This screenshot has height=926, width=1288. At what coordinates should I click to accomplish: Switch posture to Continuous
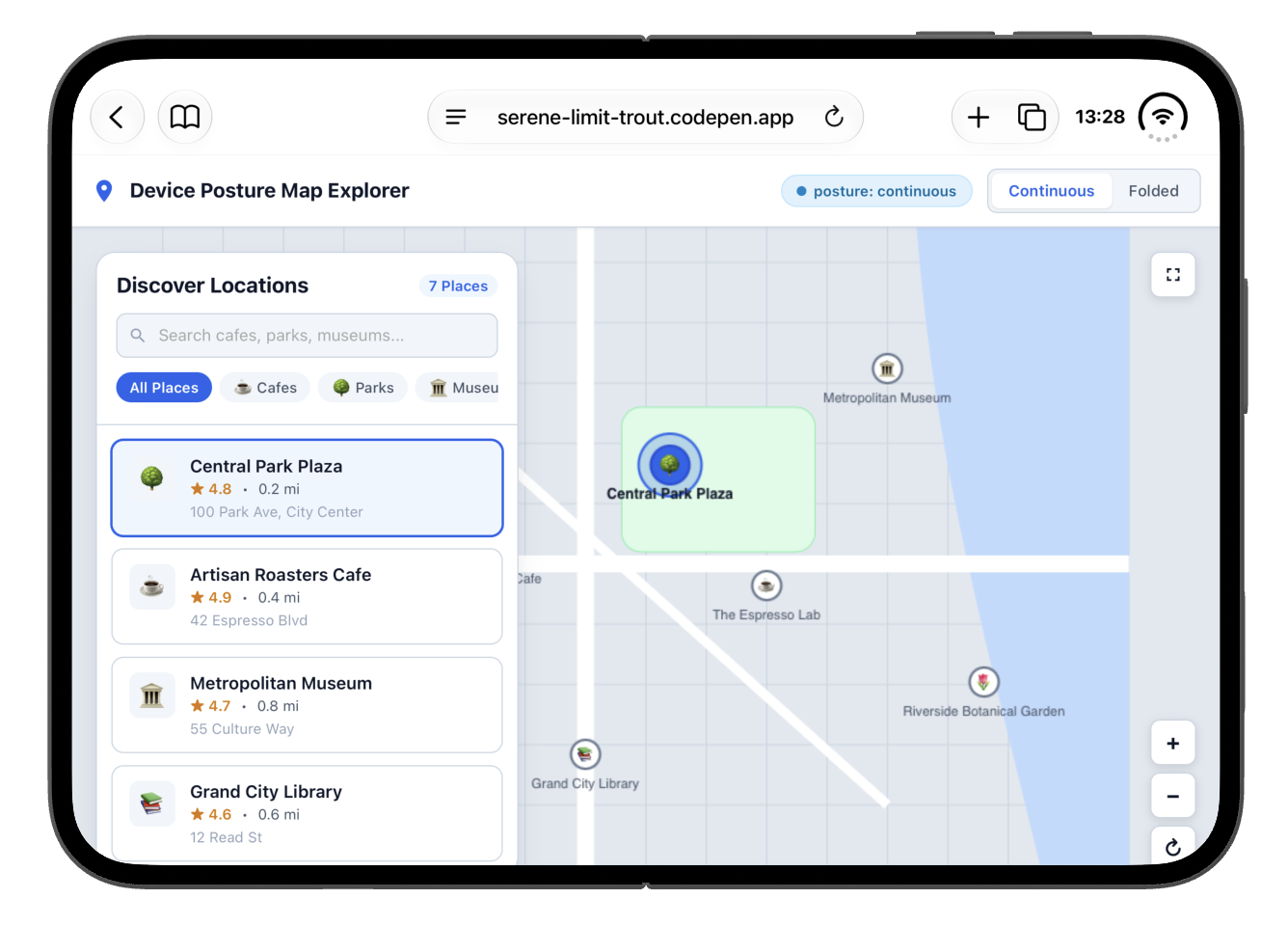[1051, 191]
